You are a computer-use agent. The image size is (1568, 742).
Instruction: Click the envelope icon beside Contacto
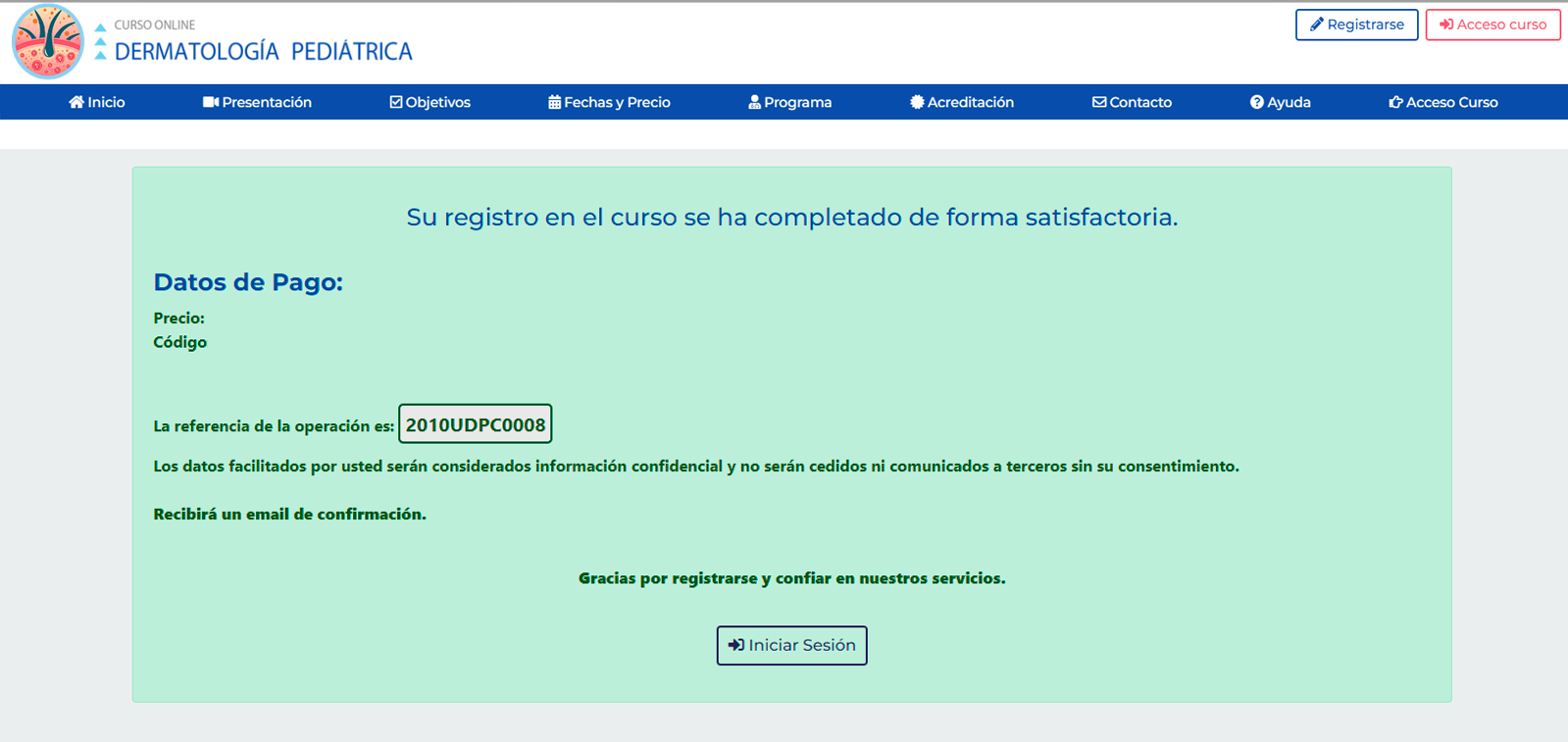tap(1099, 102)
